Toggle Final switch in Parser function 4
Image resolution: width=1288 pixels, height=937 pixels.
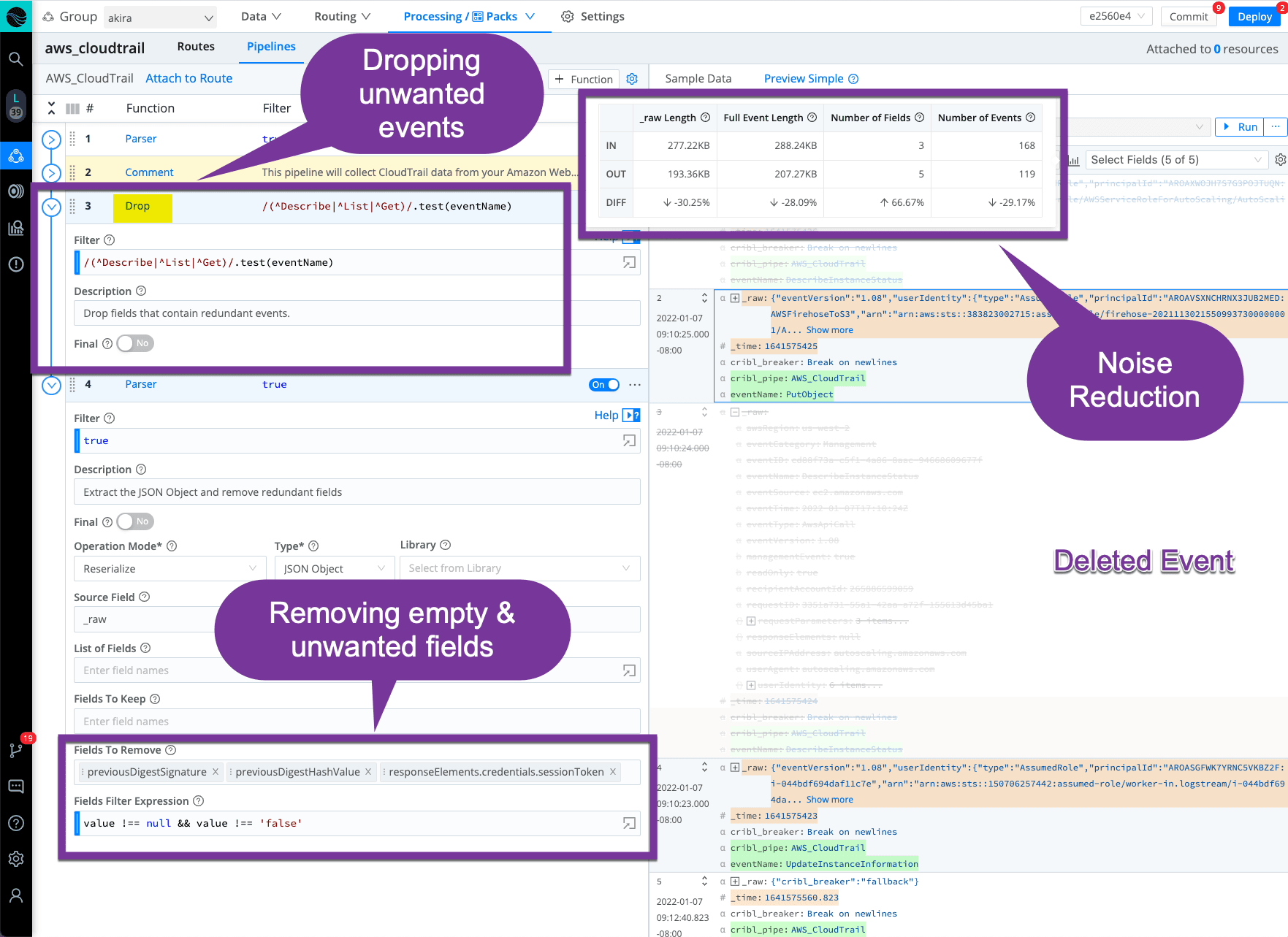coord(135,521)
